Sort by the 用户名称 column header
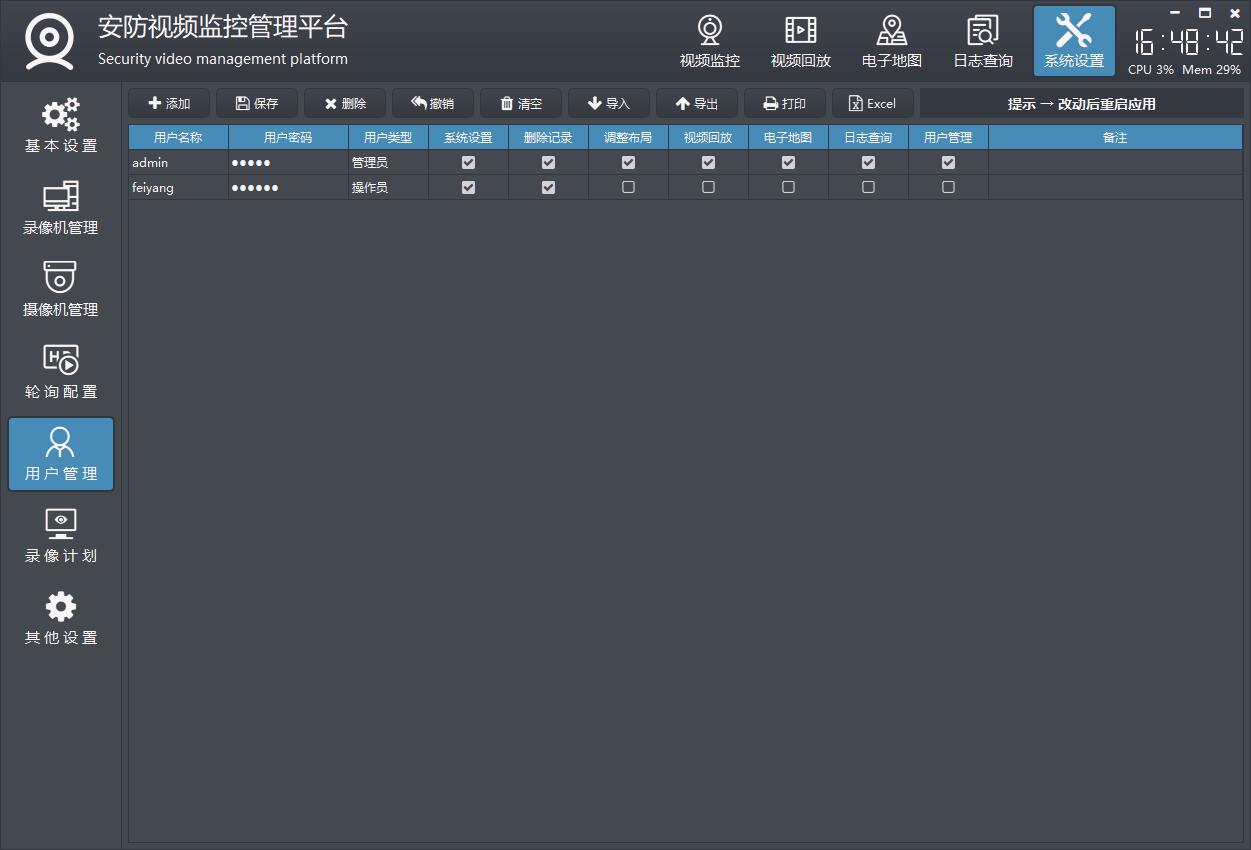The height and width of the screenshot is (850, 1251). click(178, 138)
